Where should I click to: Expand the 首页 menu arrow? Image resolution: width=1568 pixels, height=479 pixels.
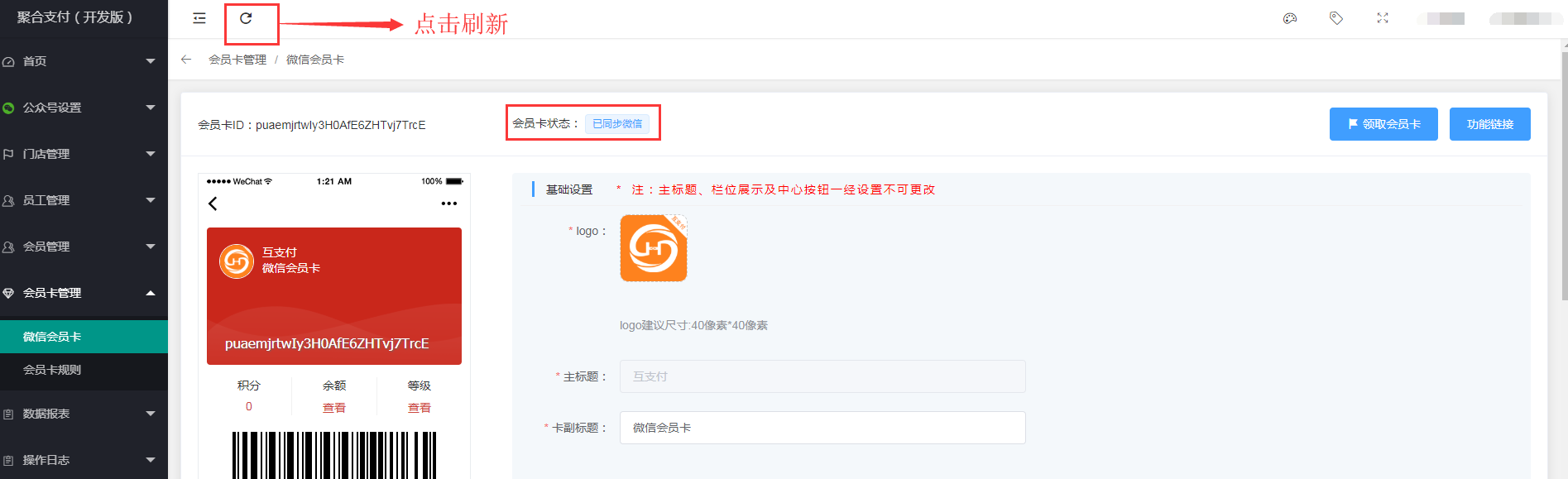coord(151,61)
